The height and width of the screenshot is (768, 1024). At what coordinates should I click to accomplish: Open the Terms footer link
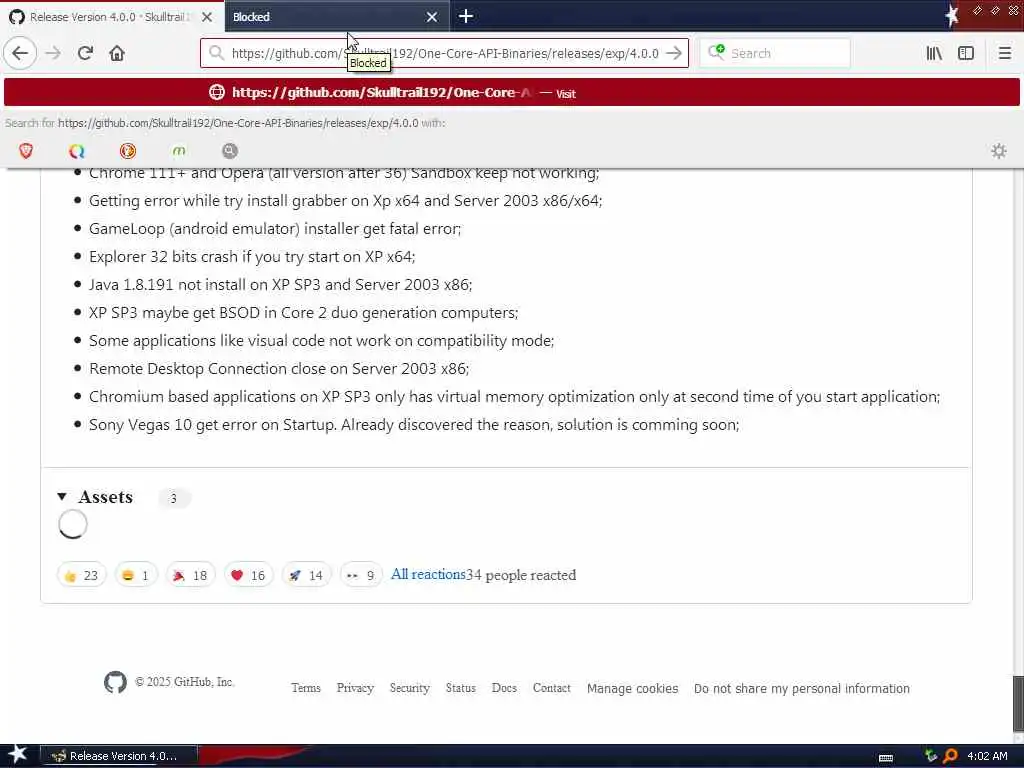306,688
